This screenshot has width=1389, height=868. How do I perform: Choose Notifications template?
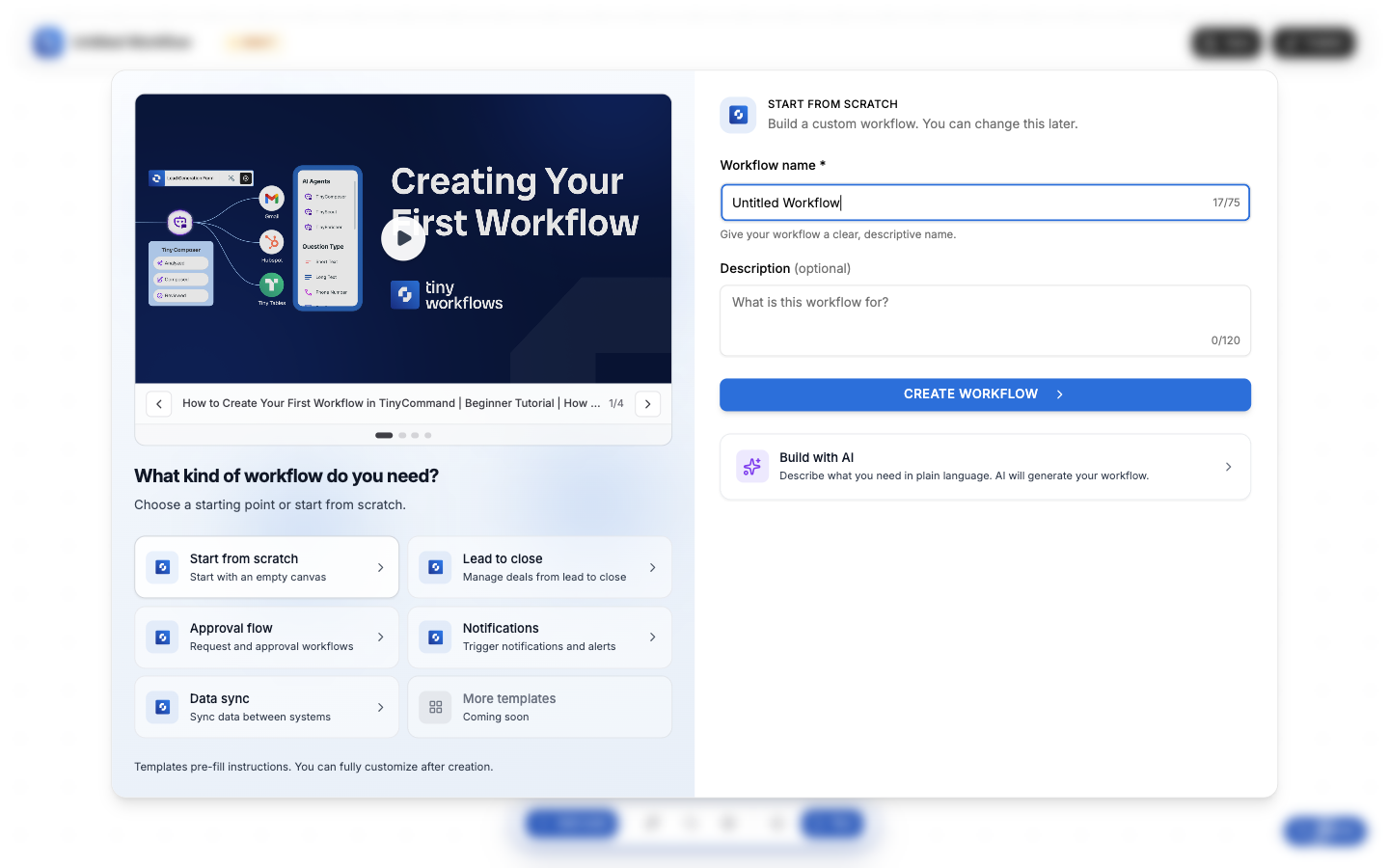[x=539, y=637]
